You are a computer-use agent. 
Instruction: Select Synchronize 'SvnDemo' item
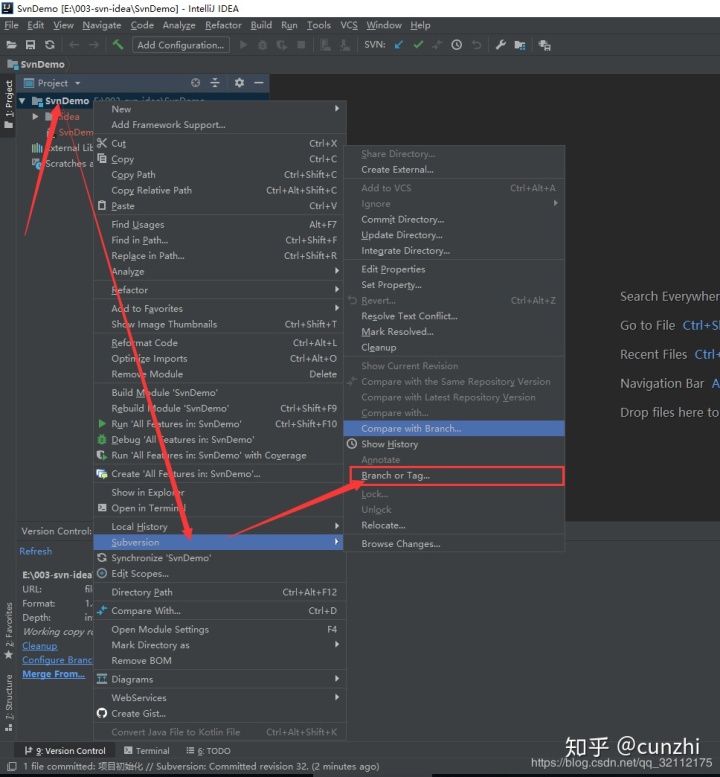220,558
